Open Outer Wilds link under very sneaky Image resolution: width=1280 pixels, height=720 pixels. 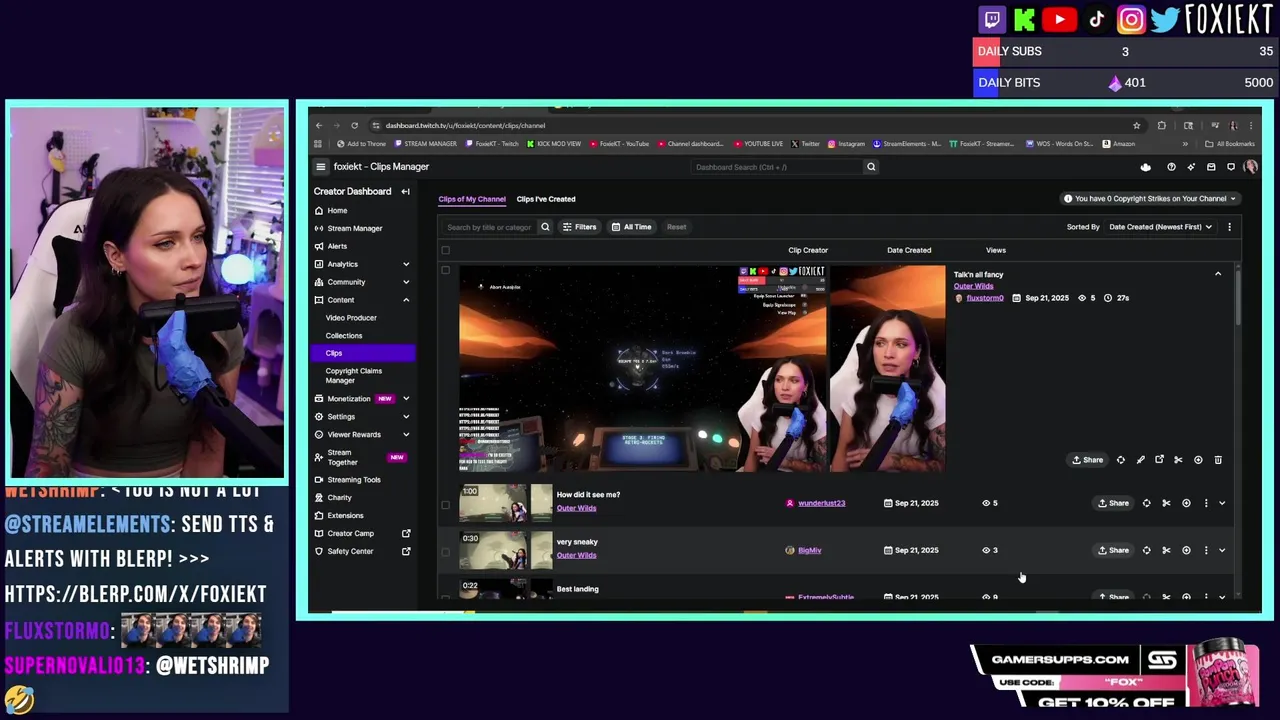click(576, 555)
